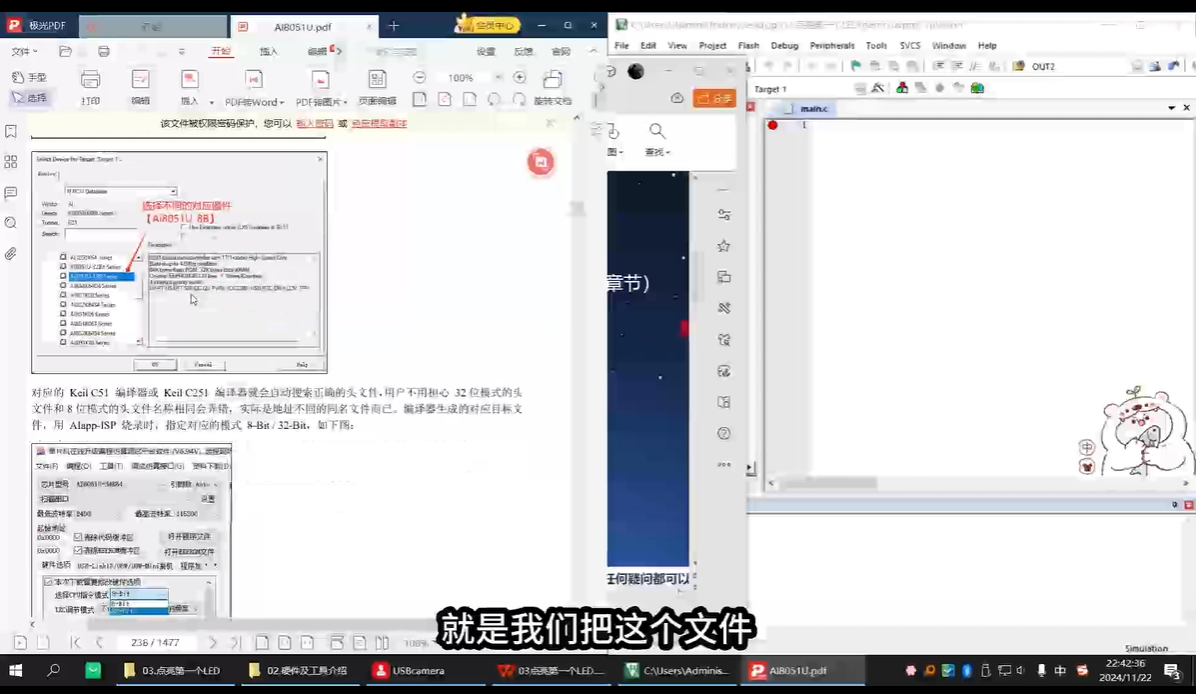This screenshot has width=1203, height=694.
Task: Open the Debug menu in Keil
Action: [784, 45]
